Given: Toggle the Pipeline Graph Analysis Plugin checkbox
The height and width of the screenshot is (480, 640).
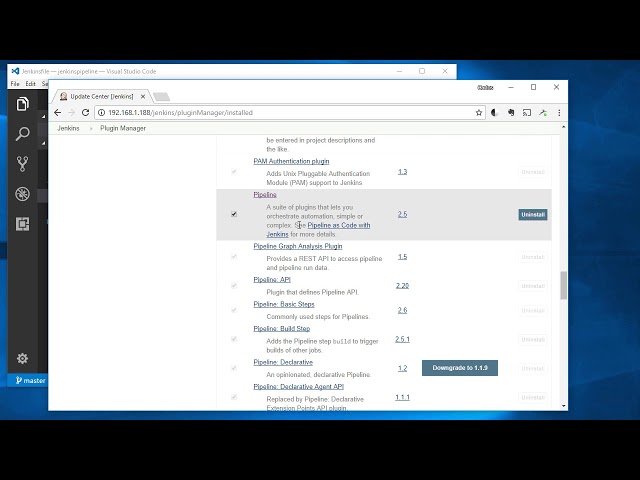Looking at the screenshot, I should pyautogui.click(x=234, y=257).
